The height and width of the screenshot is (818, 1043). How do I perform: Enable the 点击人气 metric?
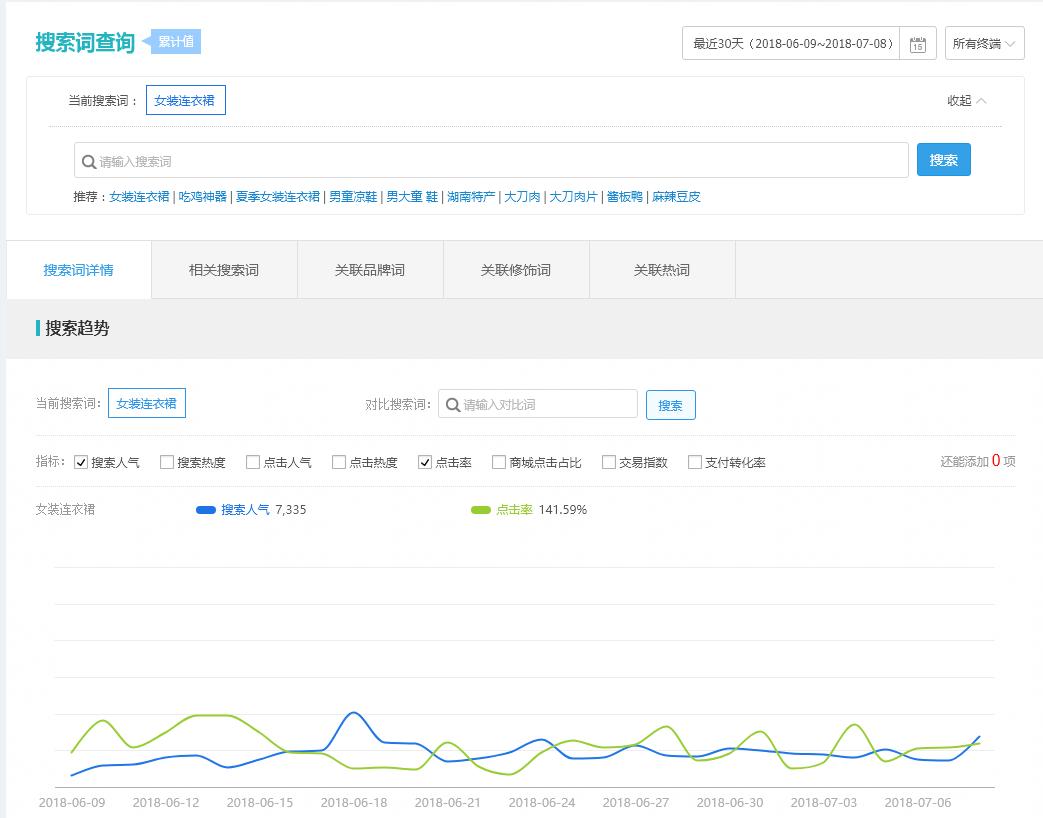253,461
